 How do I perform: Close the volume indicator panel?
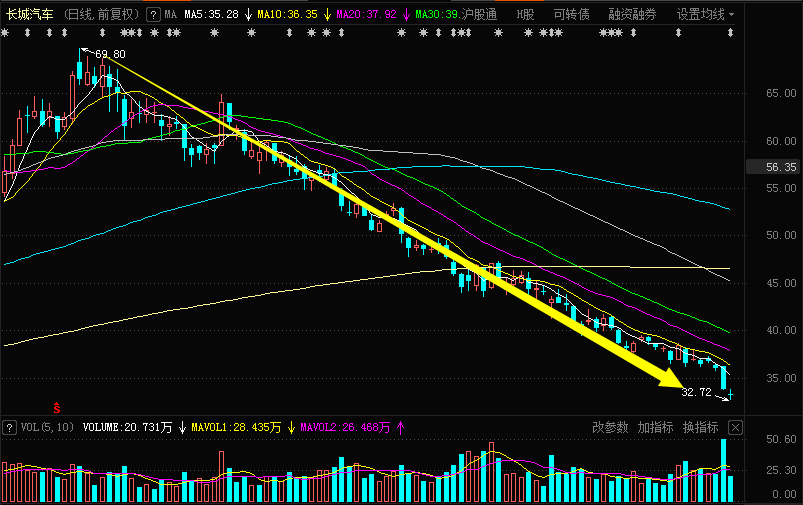[736, 427]
